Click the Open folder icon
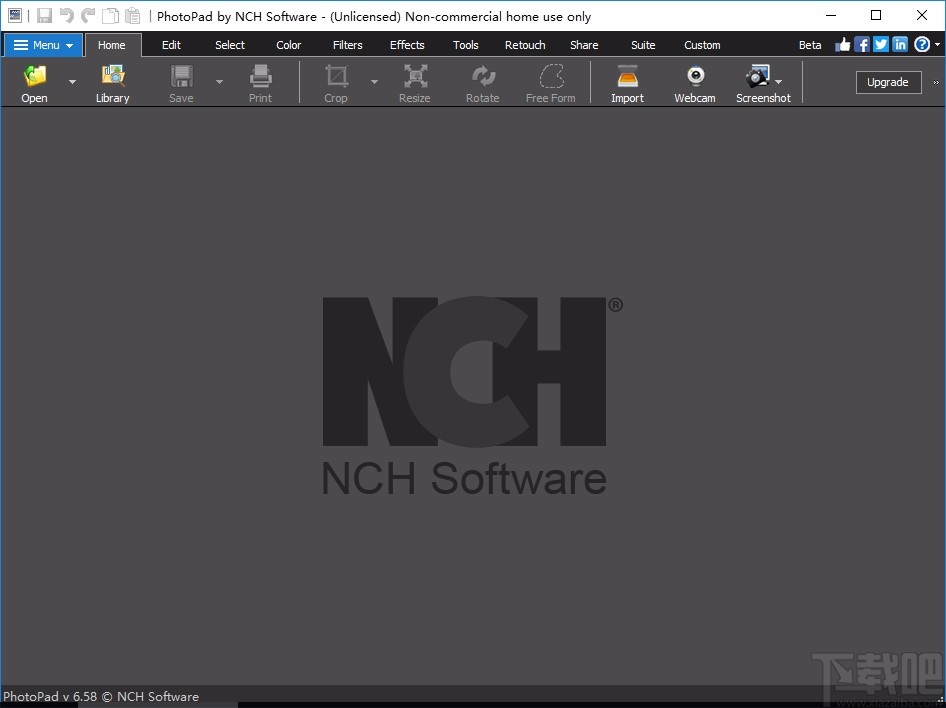The width and height of the screenshot is (946, 708). pos(34,76)
